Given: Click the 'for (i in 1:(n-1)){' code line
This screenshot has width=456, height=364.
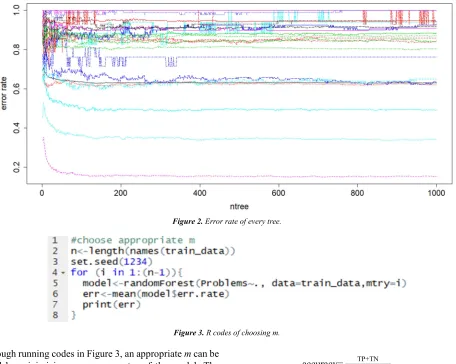Looking at the screenshot, I should coord(127,272).
